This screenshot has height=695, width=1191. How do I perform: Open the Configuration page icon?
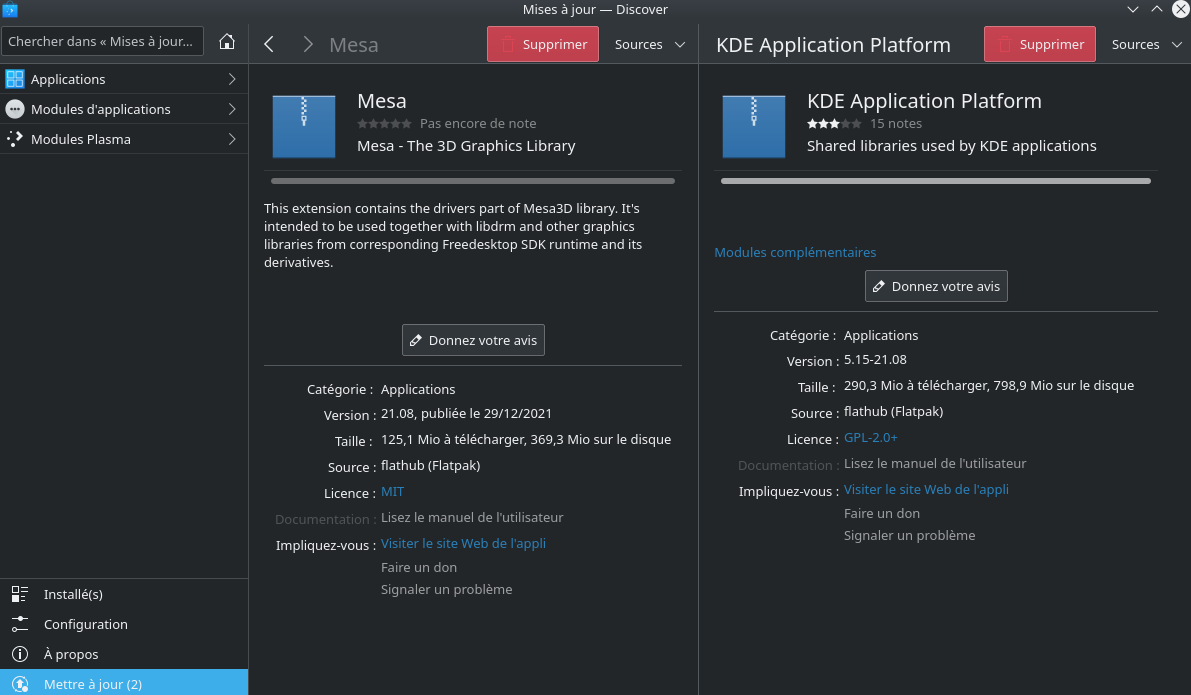click(20, 624)
